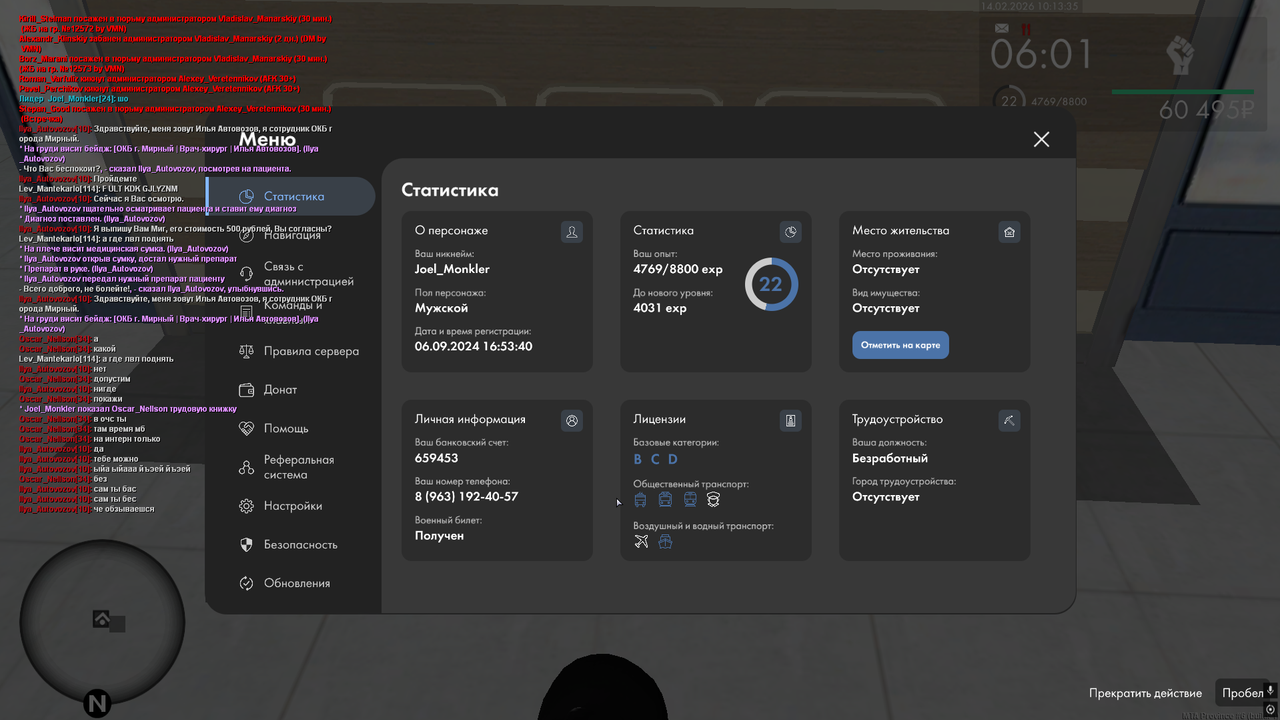Click the Статистика page heading
Viewport: 1280px width, 720px height.
pos(450,190)
